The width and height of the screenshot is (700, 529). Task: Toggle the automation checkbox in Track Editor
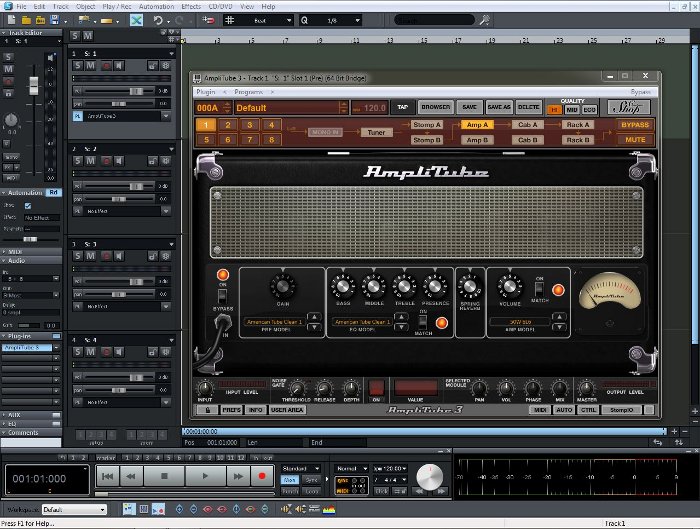tap(28, 206)
